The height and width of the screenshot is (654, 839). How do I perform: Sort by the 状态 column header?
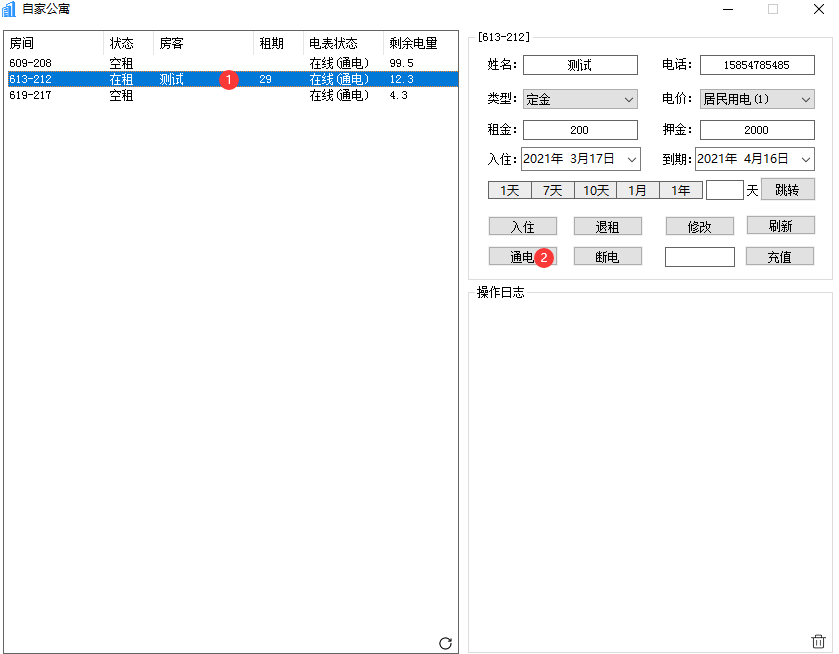(128, 43)
